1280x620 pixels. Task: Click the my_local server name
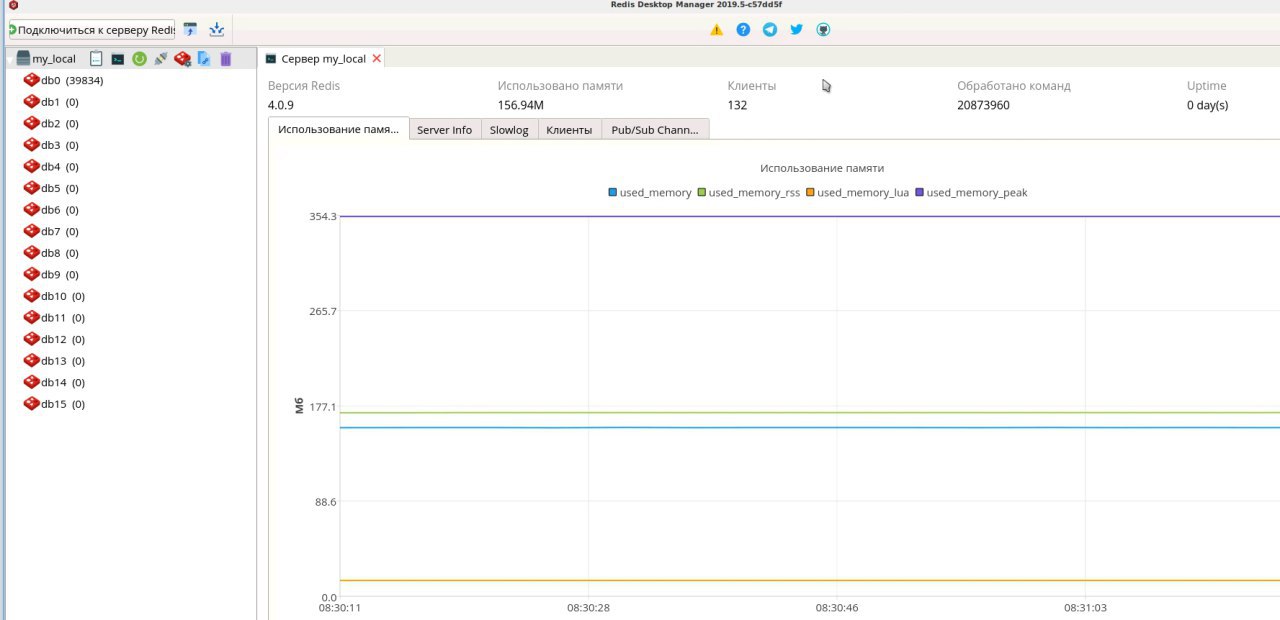click(54, 59)
